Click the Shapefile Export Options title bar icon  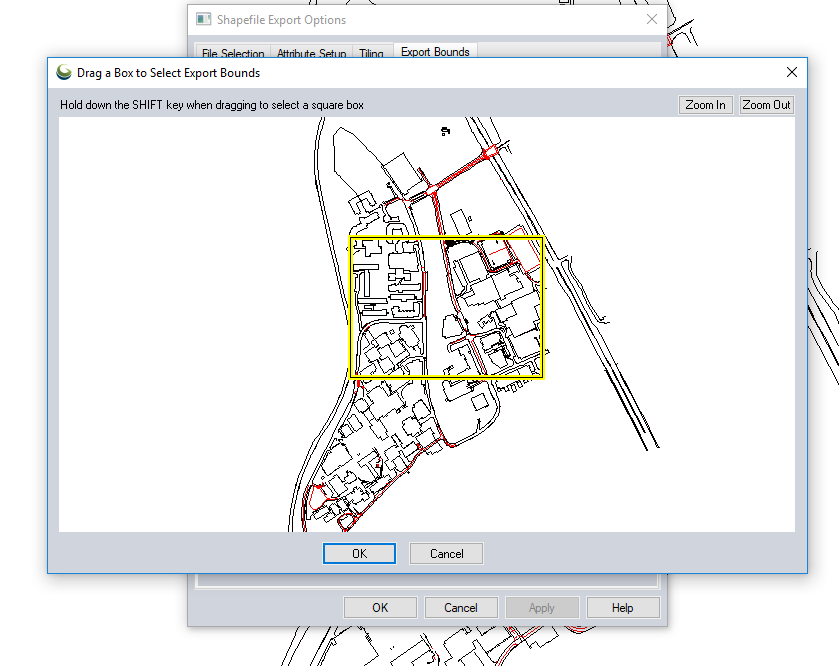pos(204,19)
